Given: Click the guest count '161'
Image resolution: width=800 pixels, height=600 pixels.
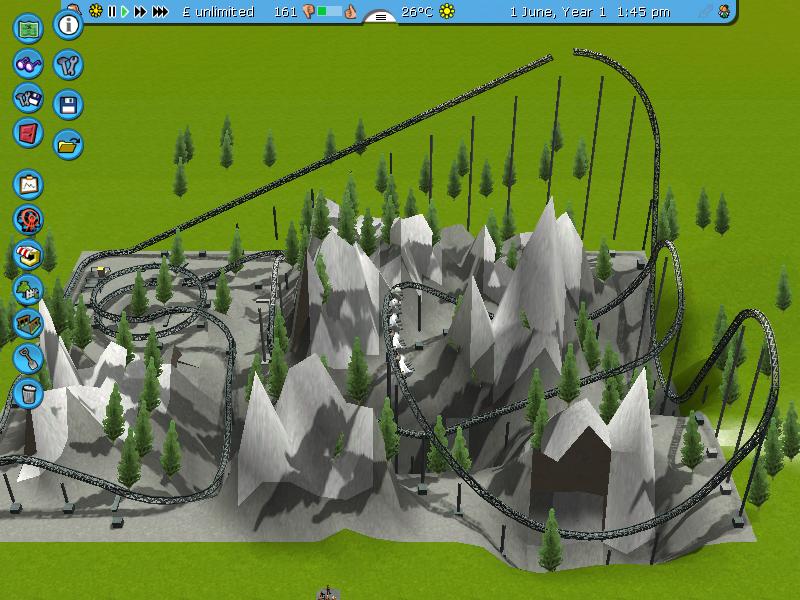Looking at the screenshot, I should pyautogui.click(x=285, y=12).
